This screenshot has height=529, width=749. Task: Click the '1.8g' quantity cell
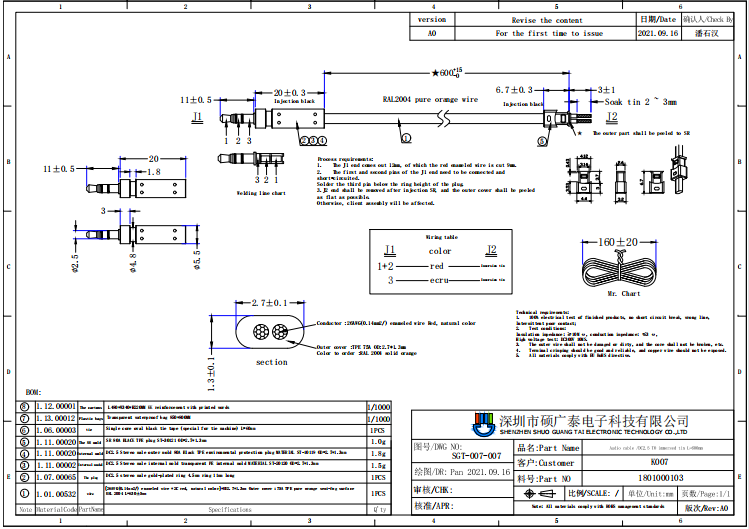tap(378, 453)
